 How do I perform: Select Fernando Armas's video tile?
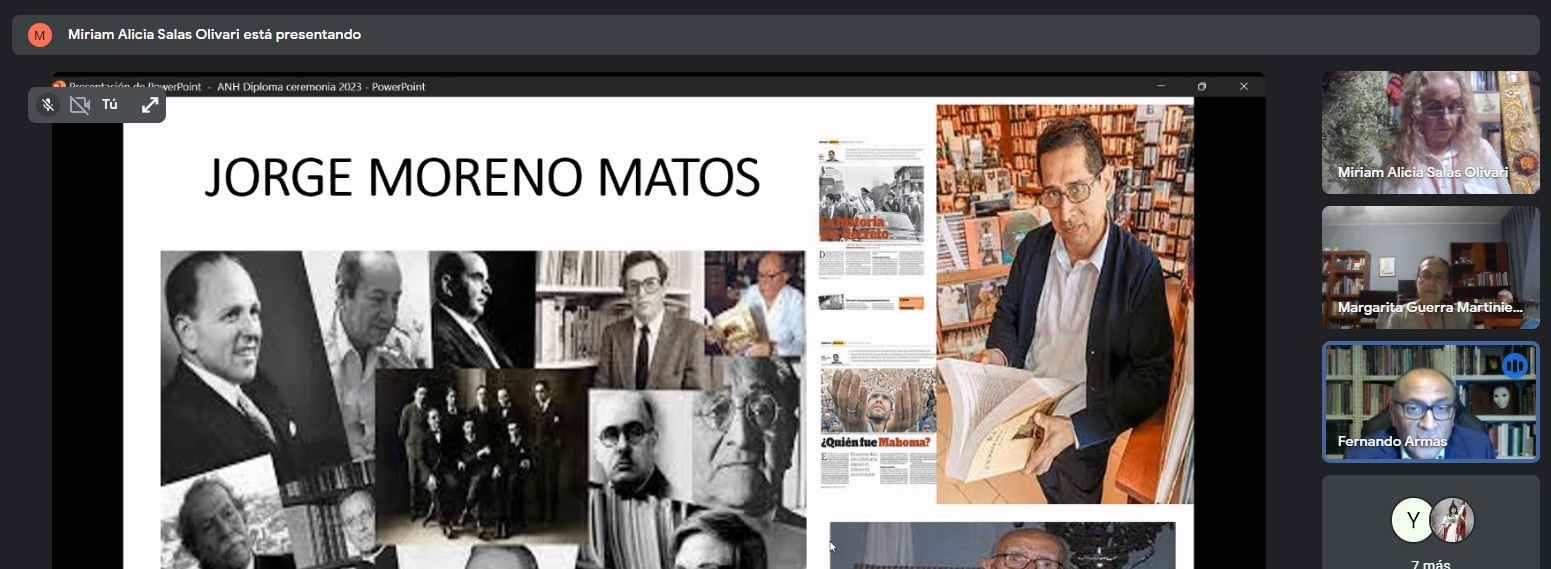coord(1430,402)
